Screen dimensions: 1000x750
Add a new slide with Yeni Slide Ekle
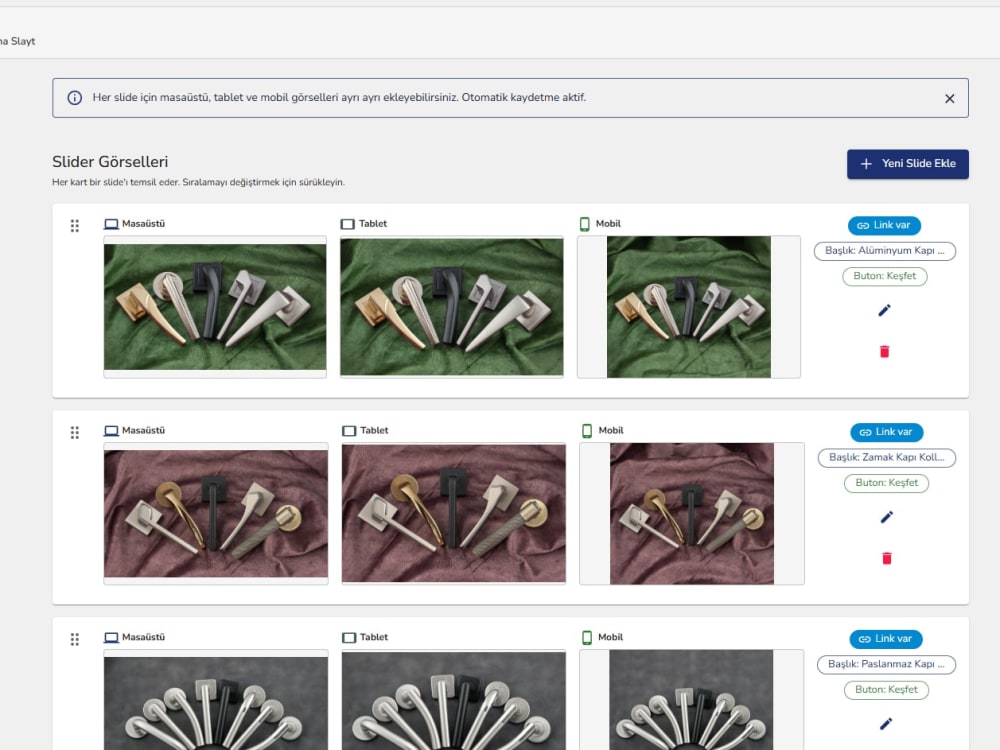click(x=908, y=164)
